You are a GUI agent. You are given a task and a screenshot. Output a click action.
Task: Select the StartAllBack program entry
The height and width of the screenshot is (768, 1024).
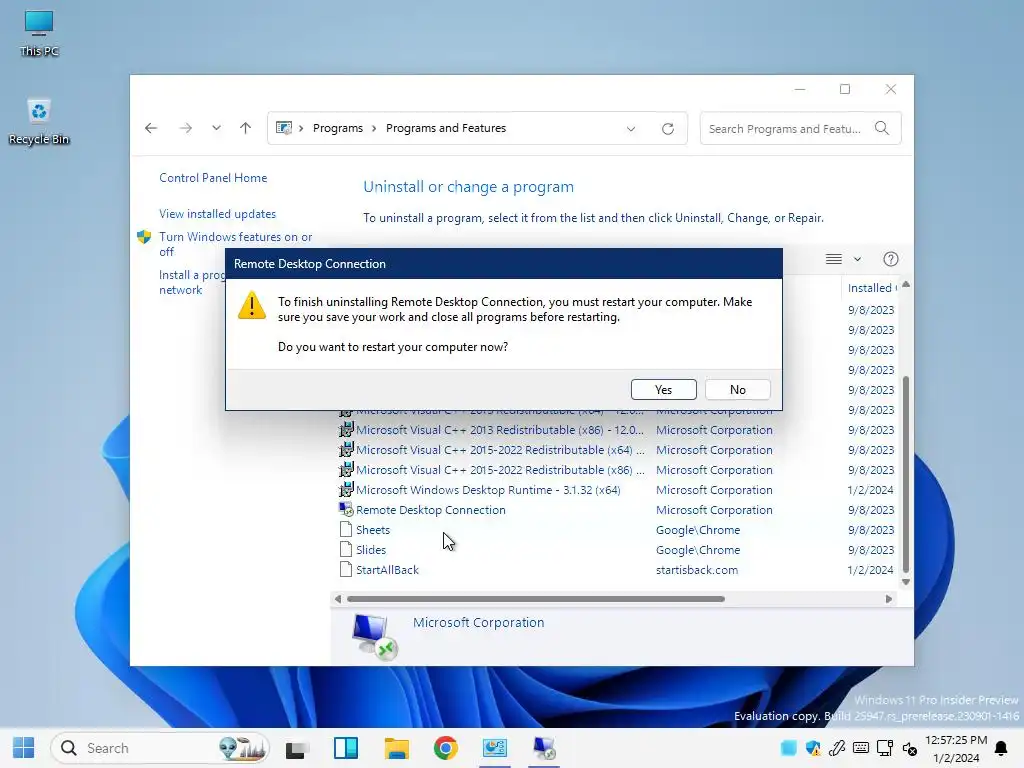click(387, 569)
